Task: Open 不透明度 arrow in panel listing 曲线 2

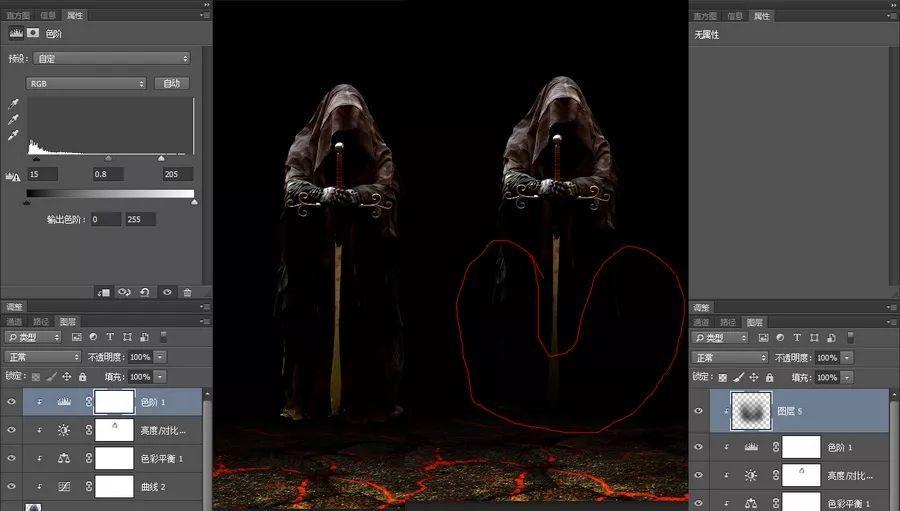Action: (x=160, y=357)
